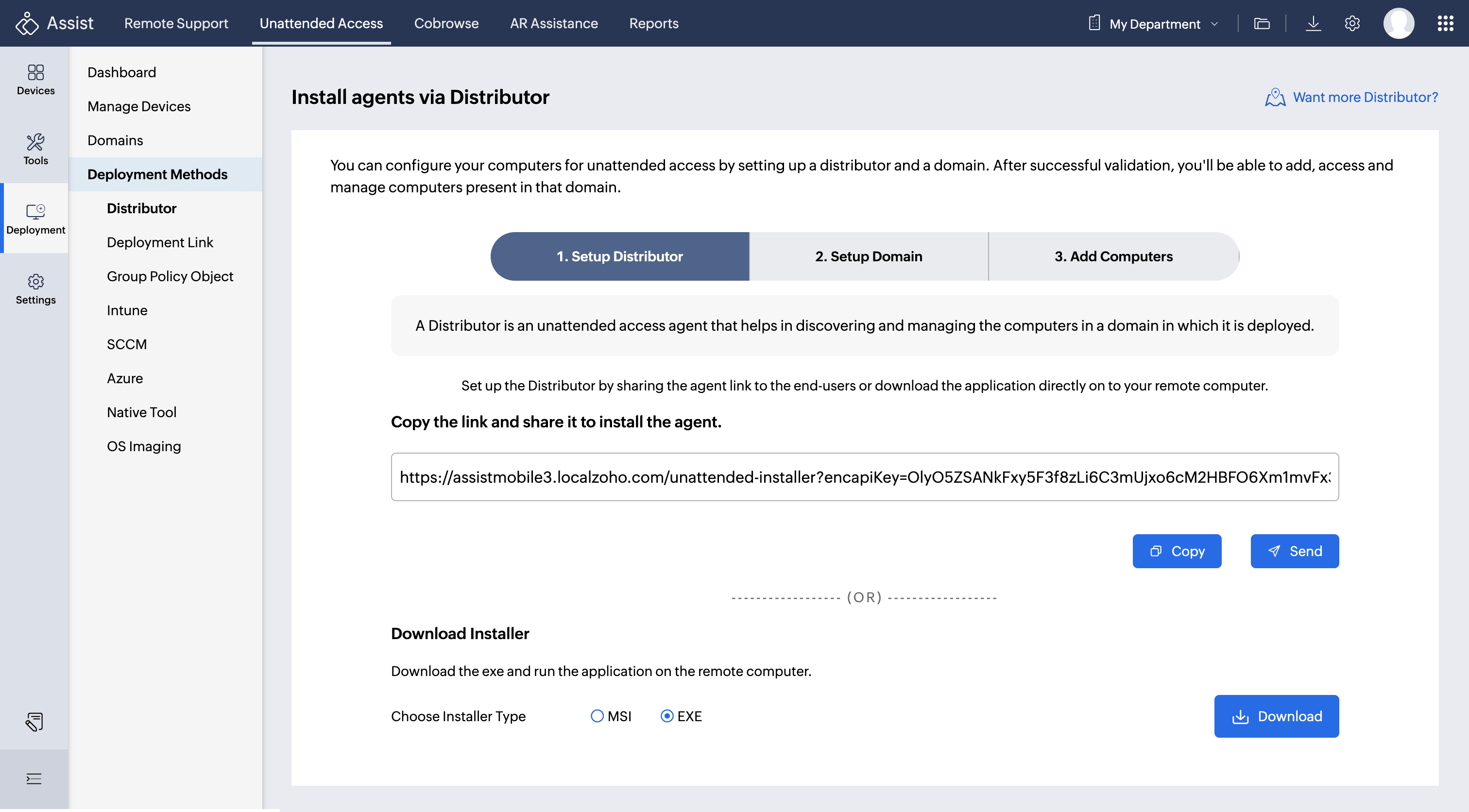Collapse sidebar with the menu toggle icon
The width and height of the screenshot is (1469, 812).
point(34,778)
